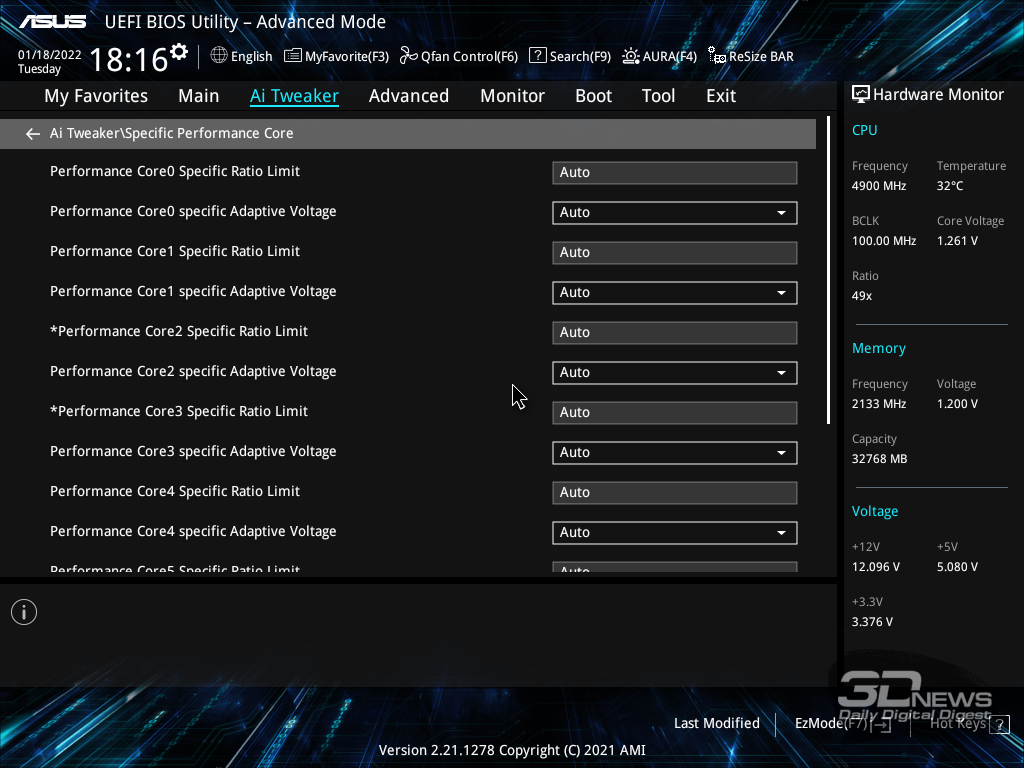Select Performance Core0 specific Adaptive Voltage label
The image size is (1024, 768).
pos(193,212)
